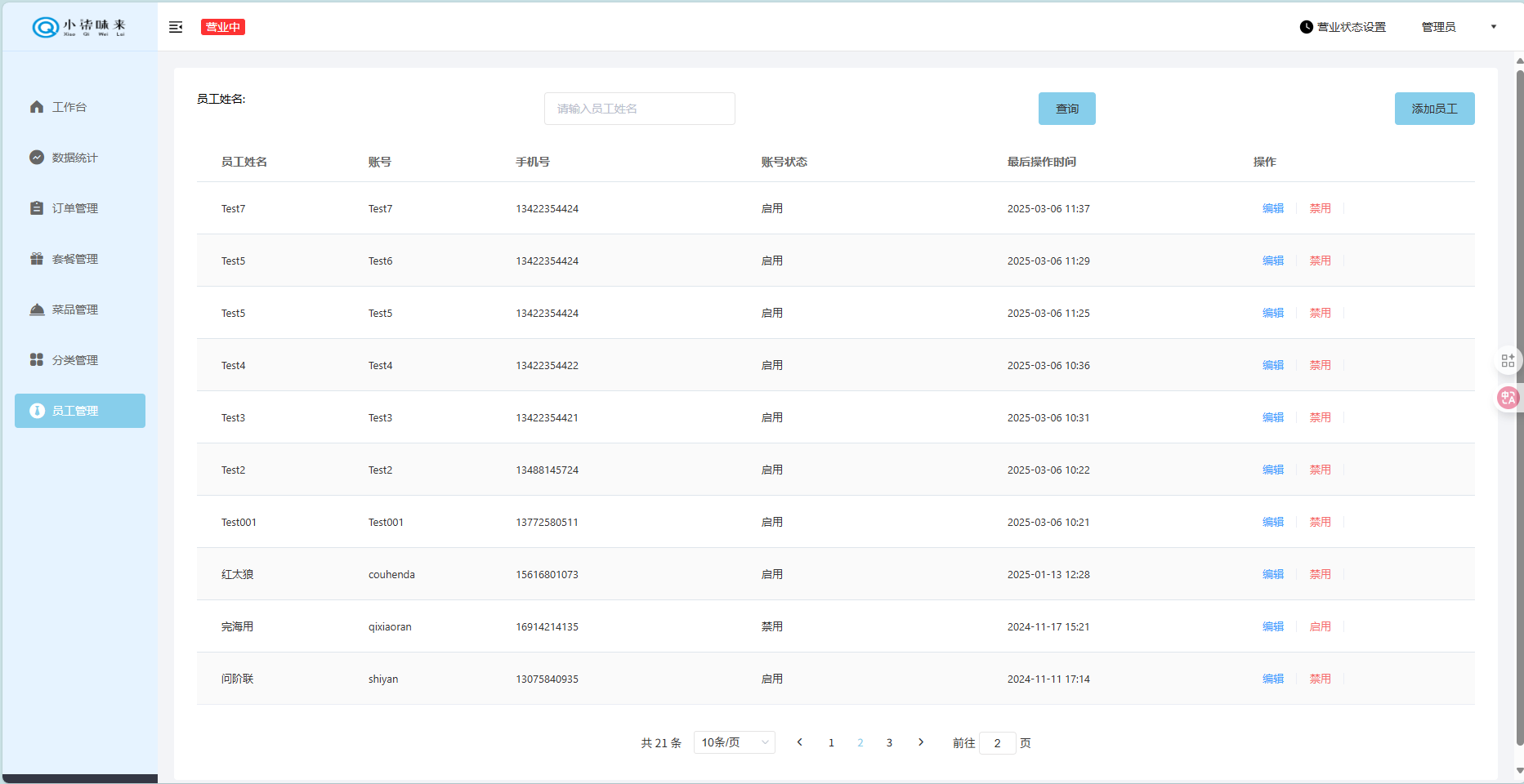Click the floating translate icon on right edge
The width and height of the screenshot is (1524, 784).
point(1508,398)
